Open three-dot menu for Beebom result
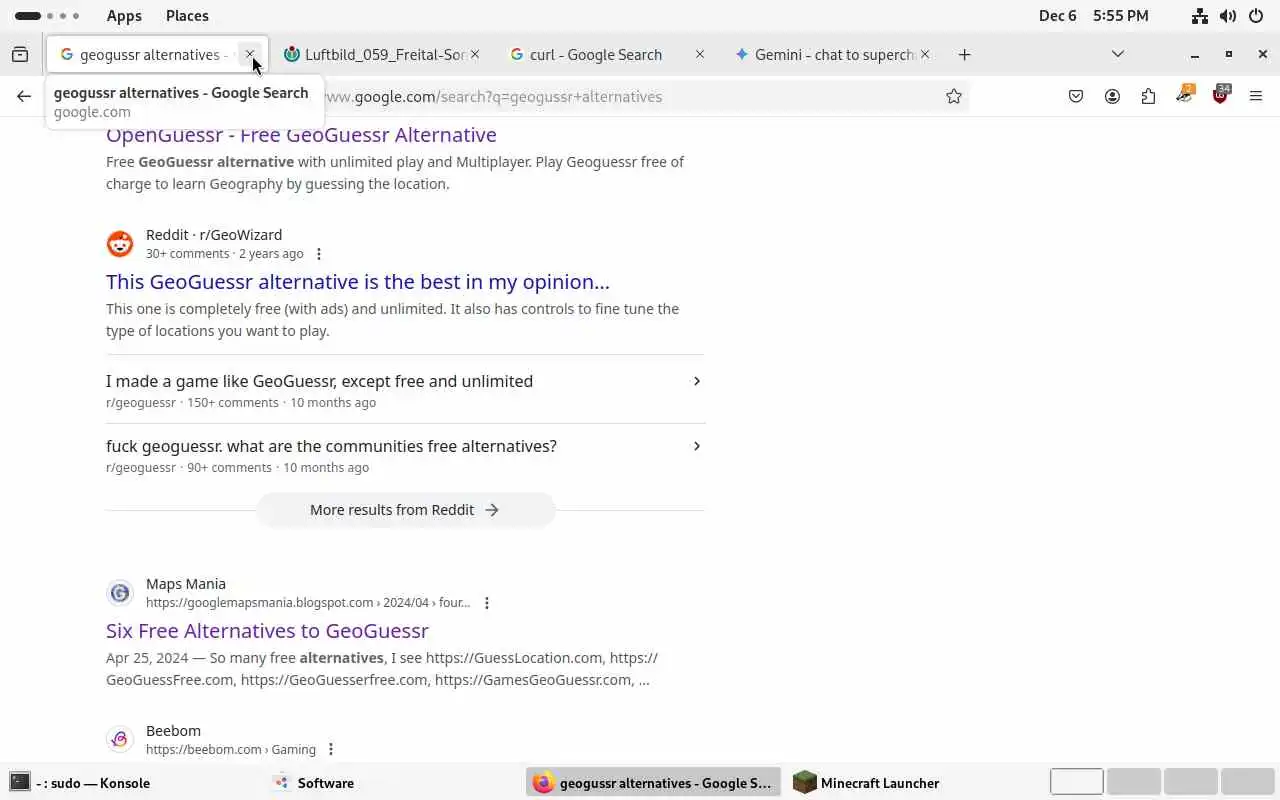Viewport: 1280px width, 800px height. pos(331,750)
